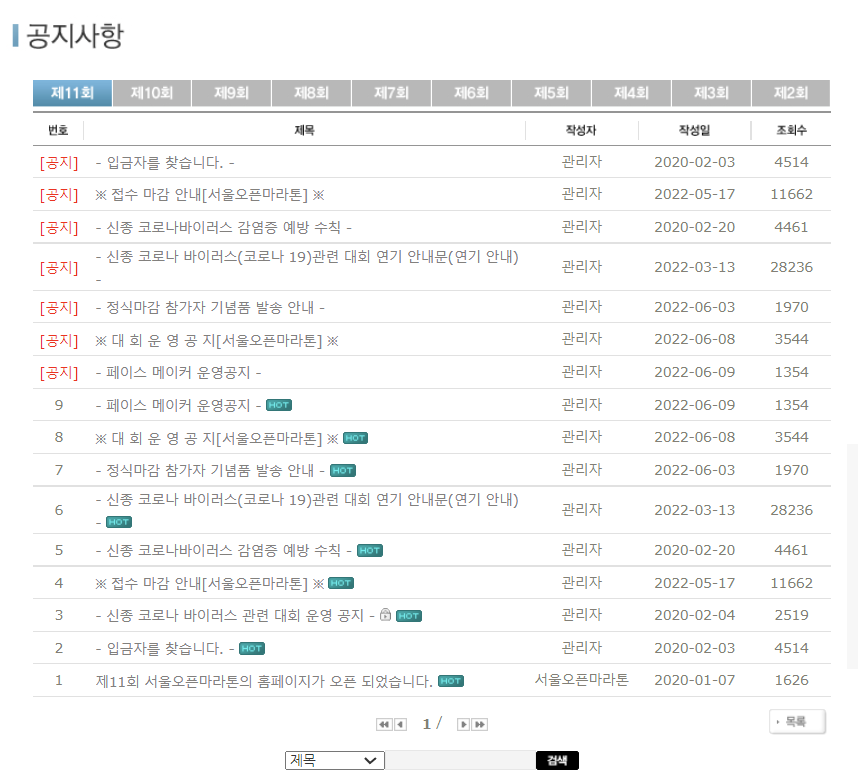The image size is (858, 783).
Task: Switch to the 제11회 tab
Action: 72,92
